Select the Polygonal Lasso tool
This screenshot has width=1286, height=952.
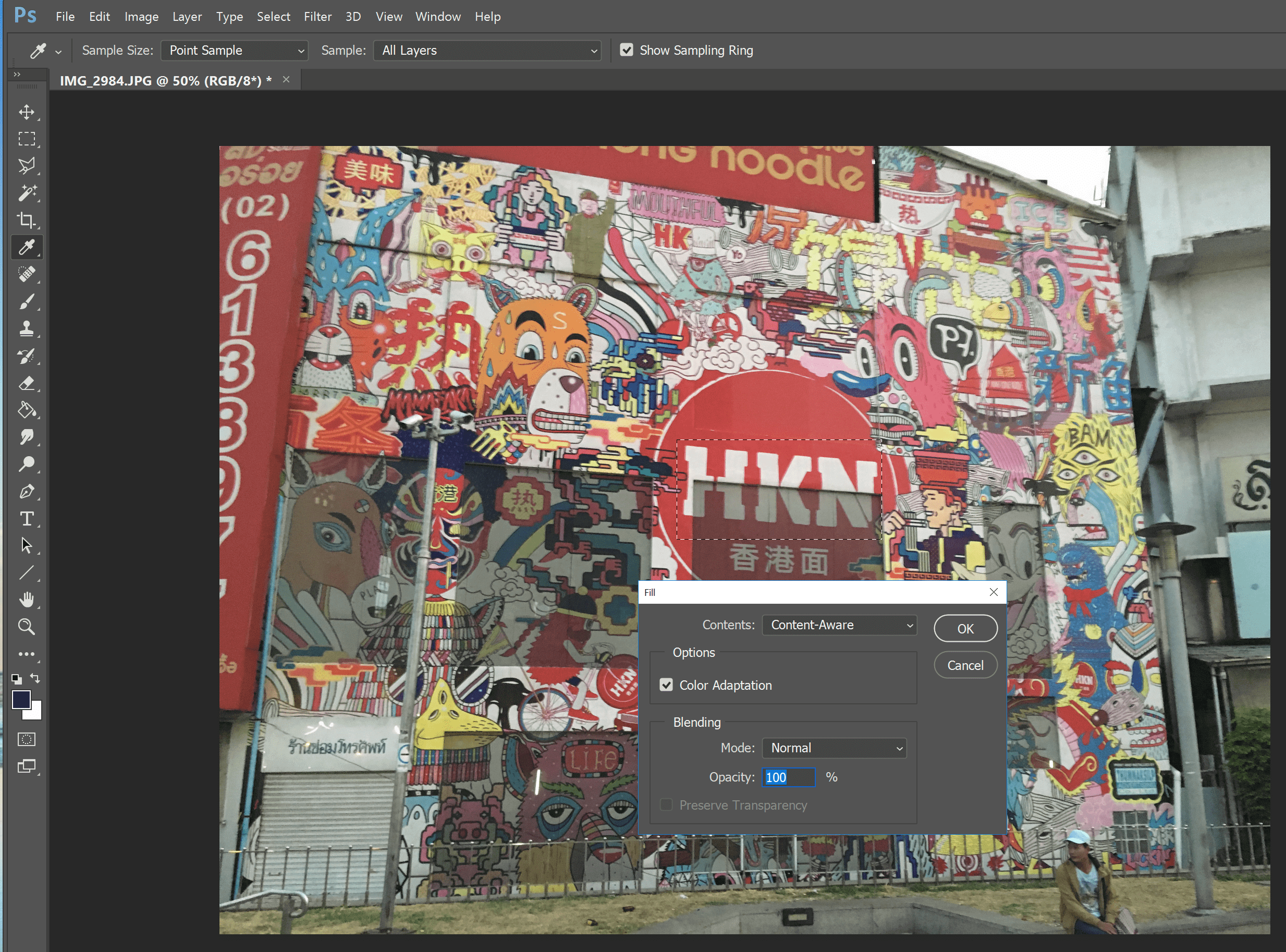point(27,166)
